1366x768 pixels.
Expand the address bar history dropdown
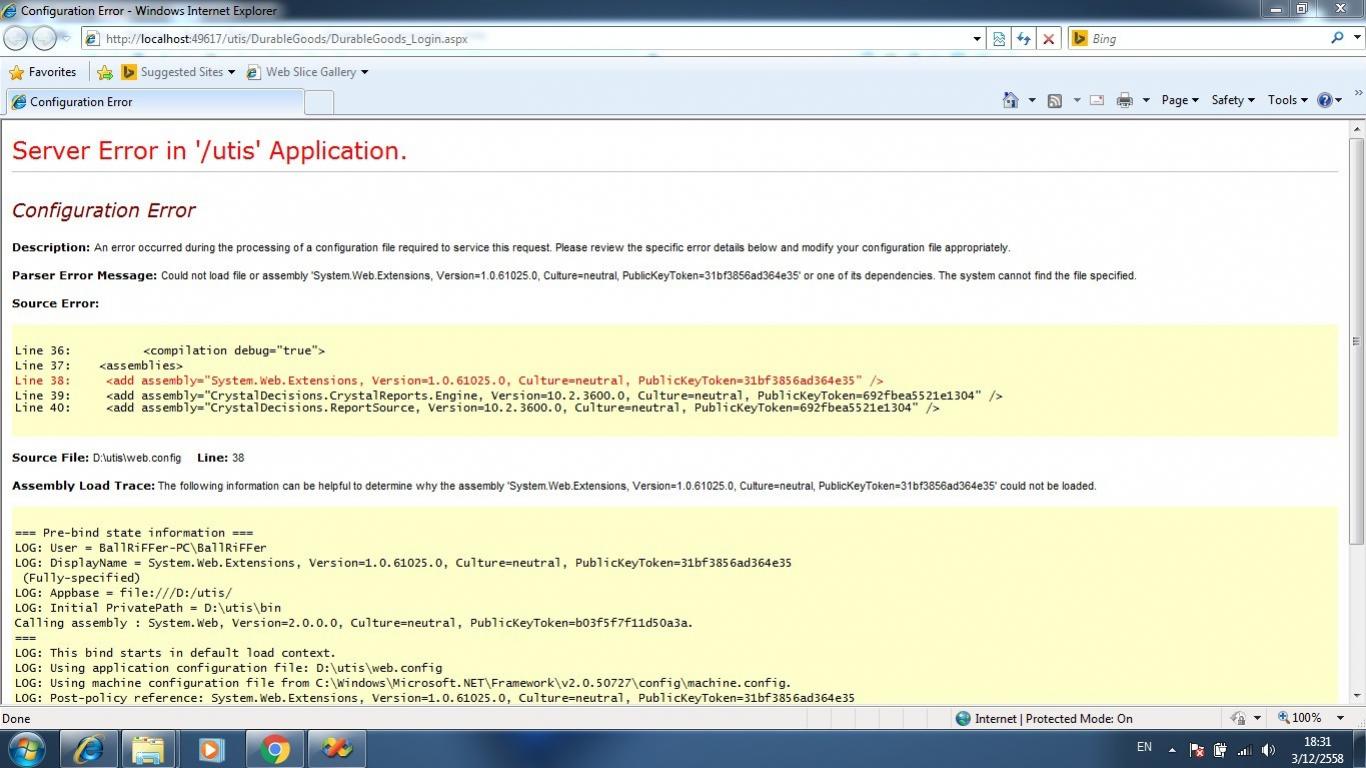pos(977,38)
